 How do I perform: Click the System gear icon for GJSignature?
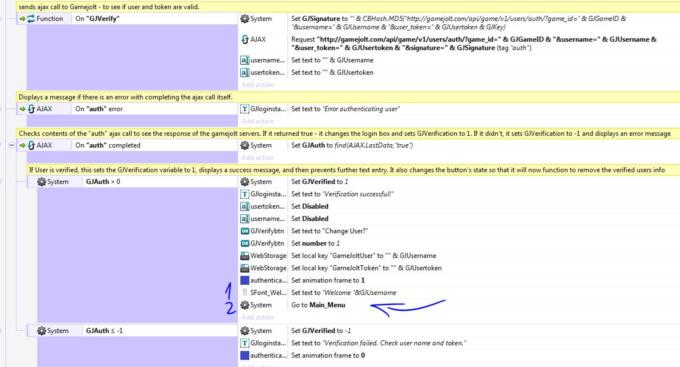[245, 19]
